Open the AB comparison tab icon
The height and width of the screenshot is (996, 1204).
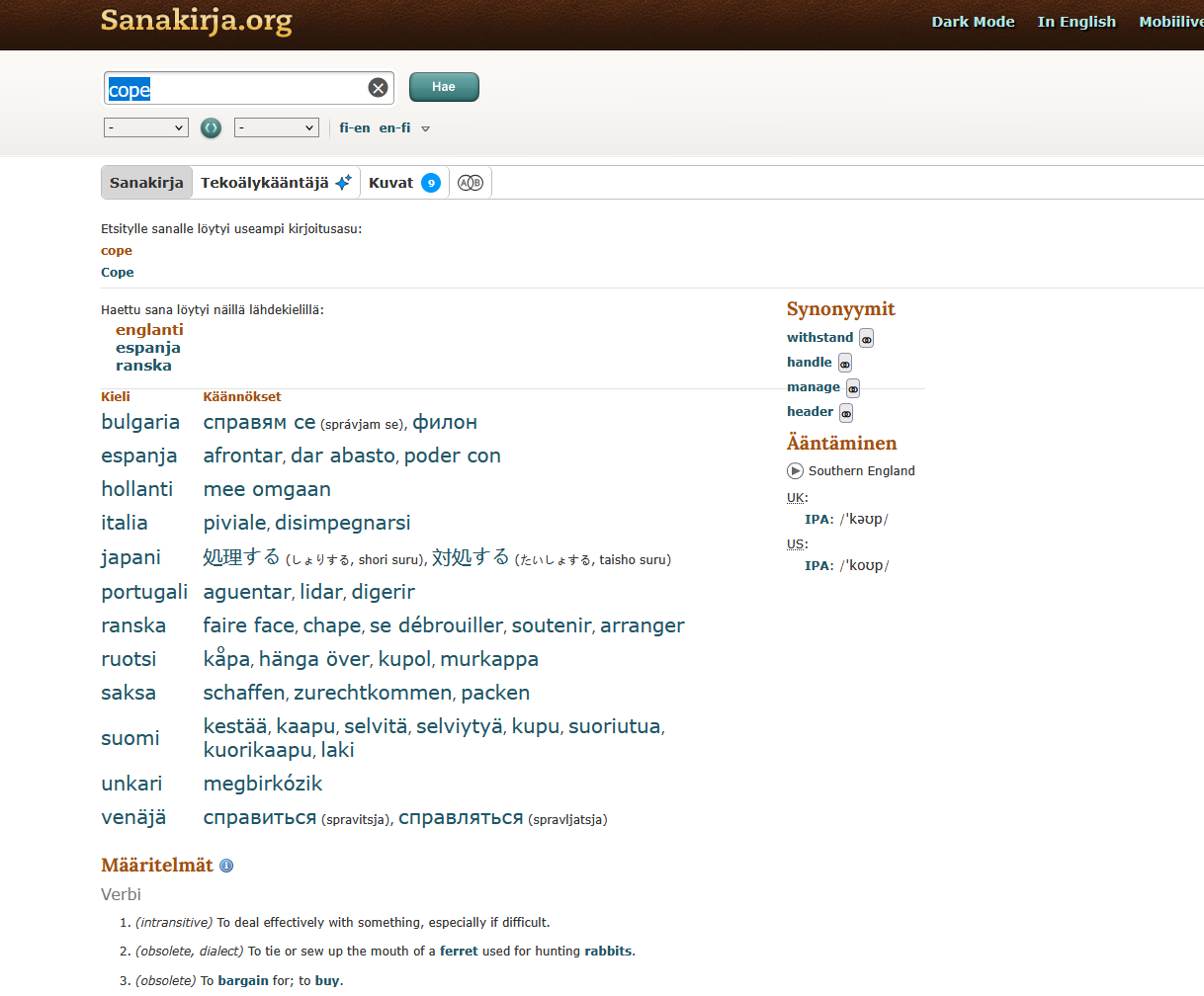point(471,183)
